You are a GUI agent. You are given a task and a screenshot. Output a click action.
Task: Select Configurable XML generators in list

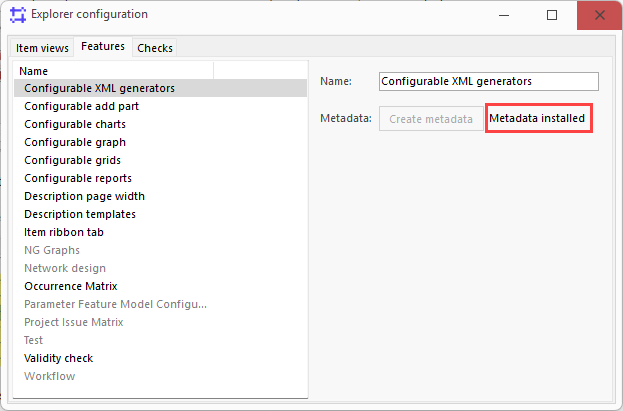[x=161, y=88]
